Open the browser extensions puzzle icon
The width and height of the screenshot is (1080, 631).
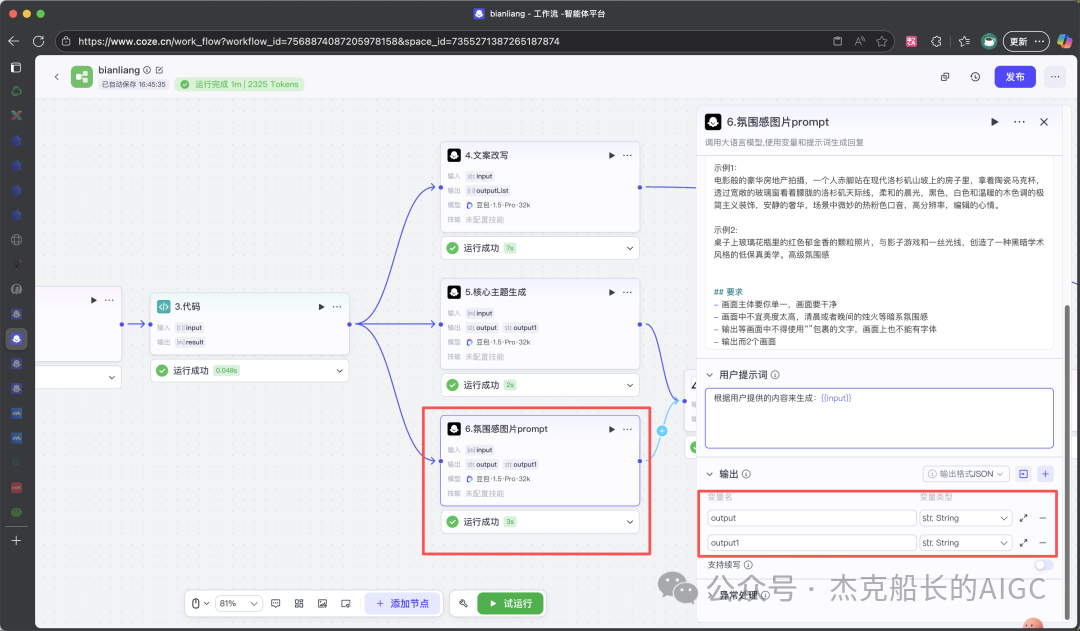click(x=936, y=41)
